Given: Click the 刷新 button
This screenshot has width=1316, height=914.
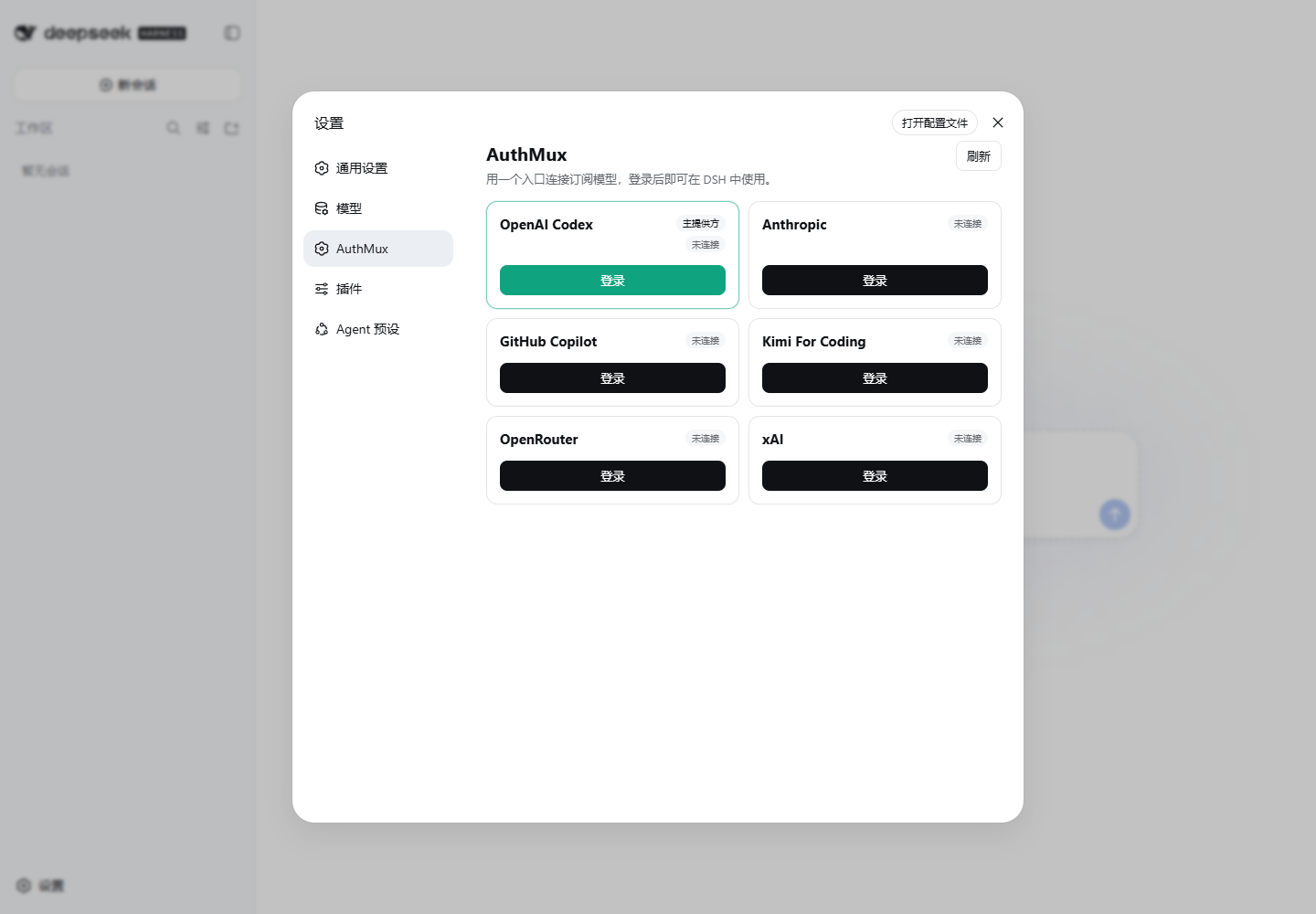Looking at the screenshot, I should coord(979,156).
